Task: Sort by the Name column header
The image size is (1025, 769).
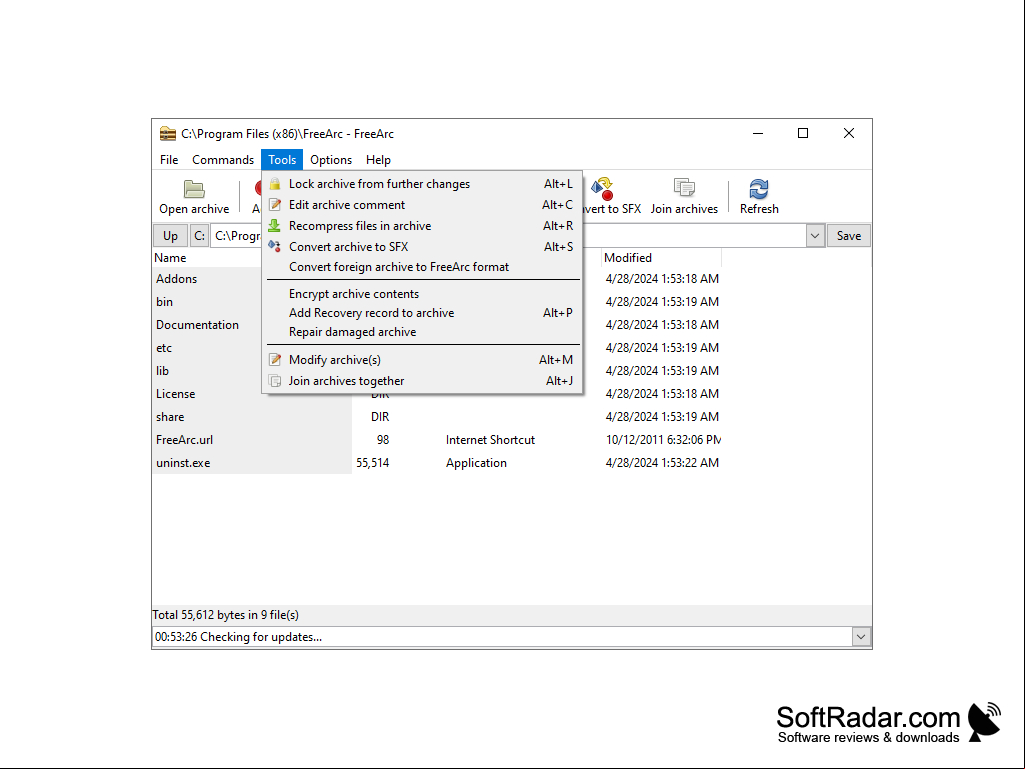Action: click(x=170, y=258)
